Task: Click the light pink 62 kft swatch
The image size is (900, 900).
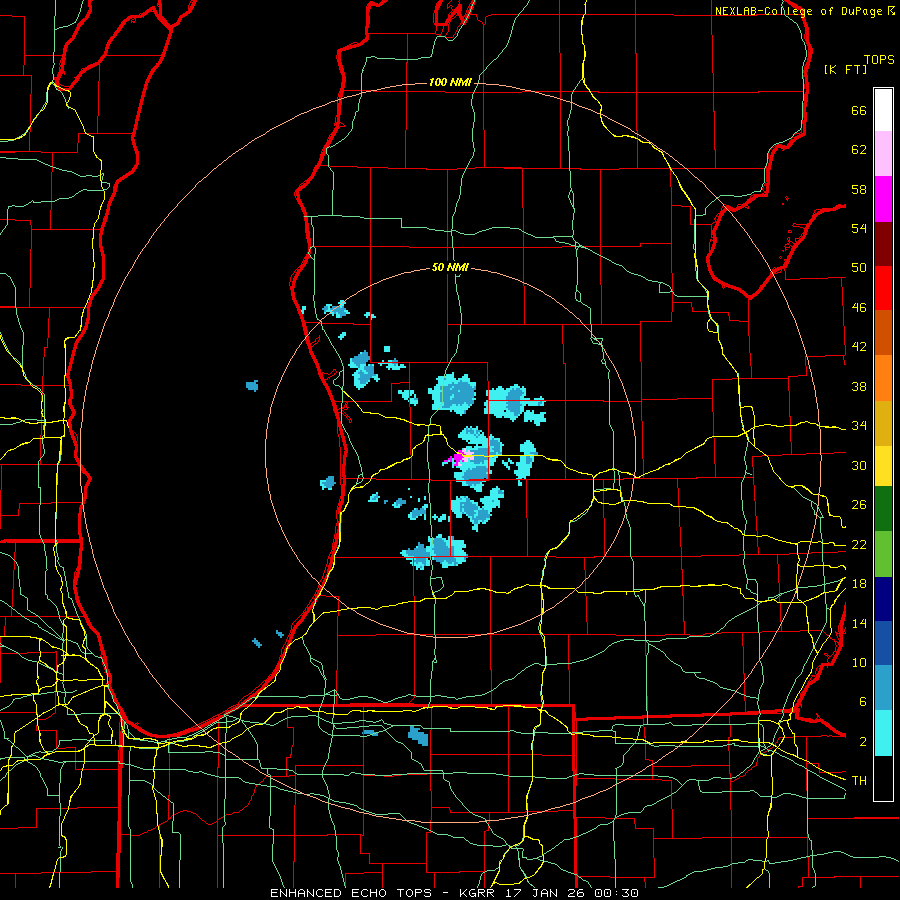Action: (883, 154)
